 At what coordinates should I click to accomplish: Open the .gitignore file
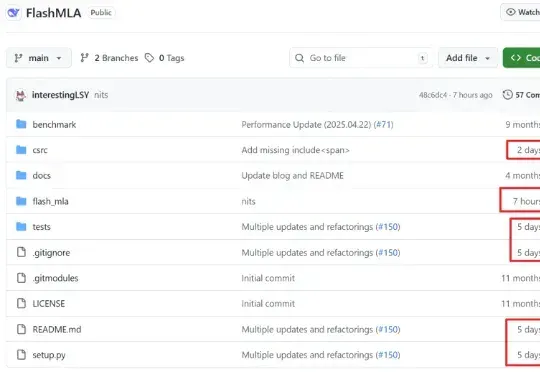[x=51, y=253]
